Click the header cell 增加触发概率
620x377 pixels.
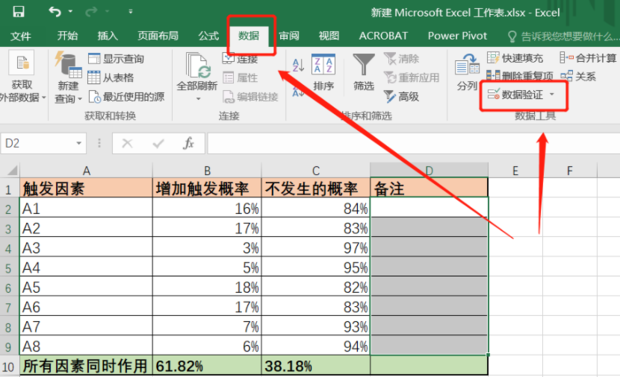tap(207, 188)
